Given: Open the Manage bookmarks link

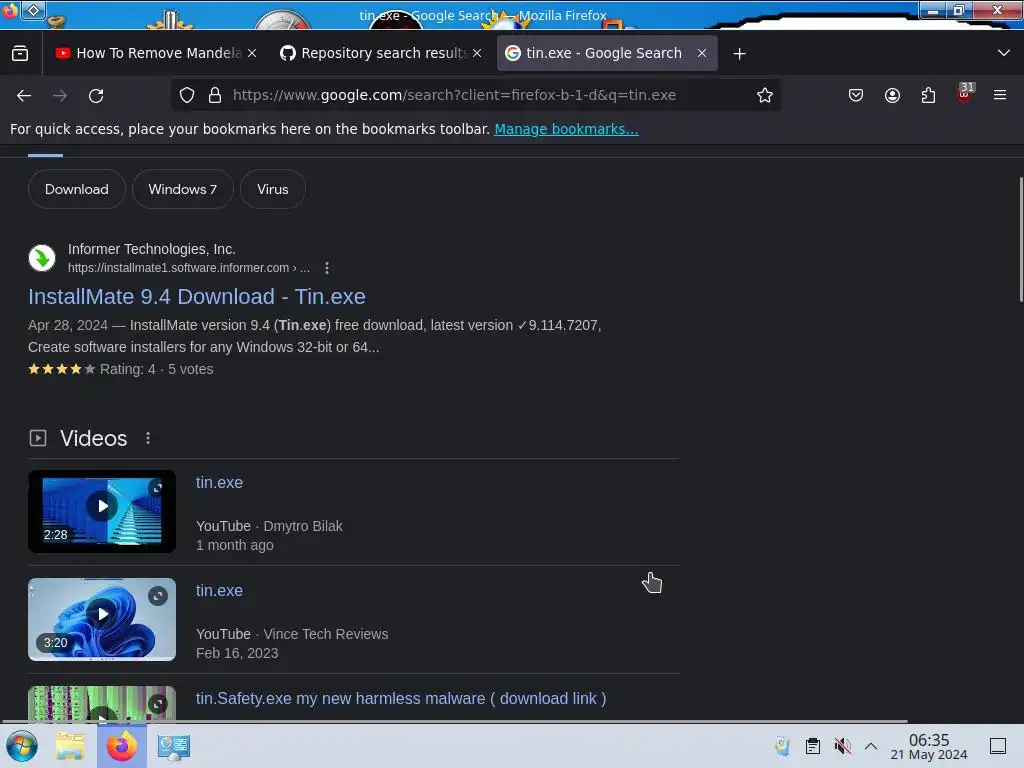Looking at the screenshot, I should 566,129.
